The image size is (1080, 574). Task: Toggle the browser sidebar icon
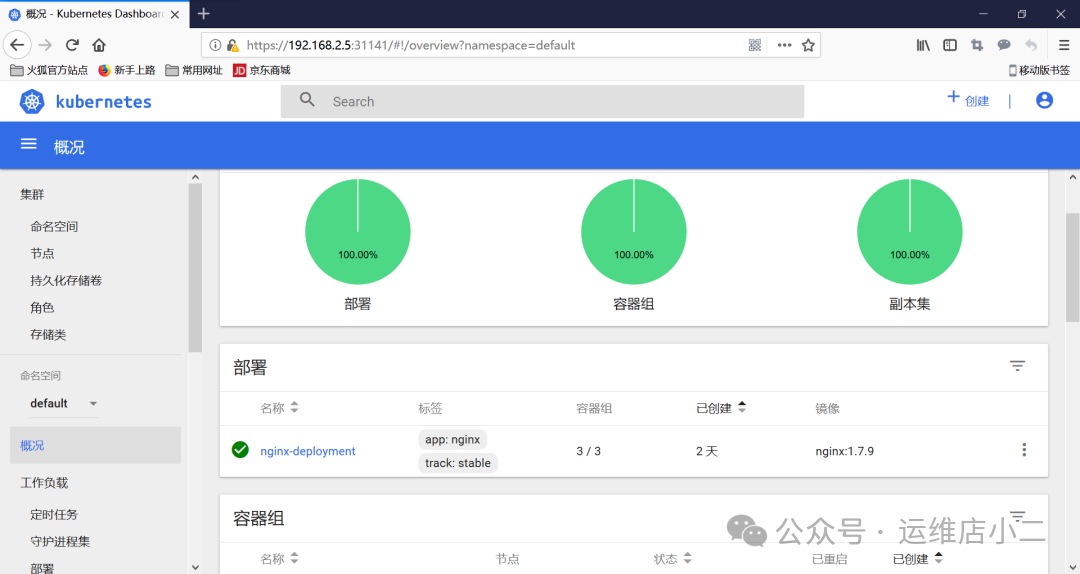950,45
